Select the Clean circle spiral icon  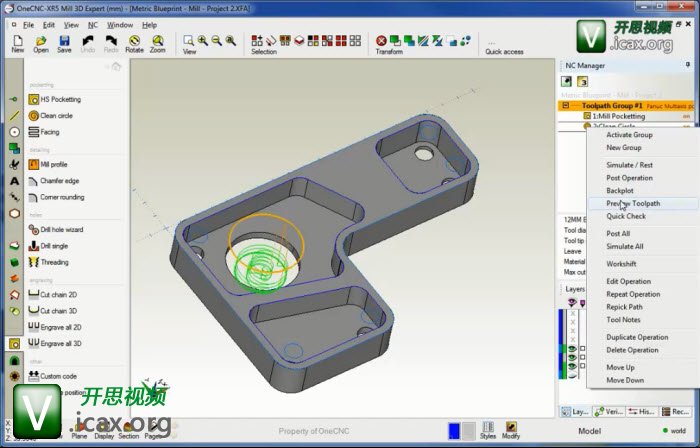[33, 116]
